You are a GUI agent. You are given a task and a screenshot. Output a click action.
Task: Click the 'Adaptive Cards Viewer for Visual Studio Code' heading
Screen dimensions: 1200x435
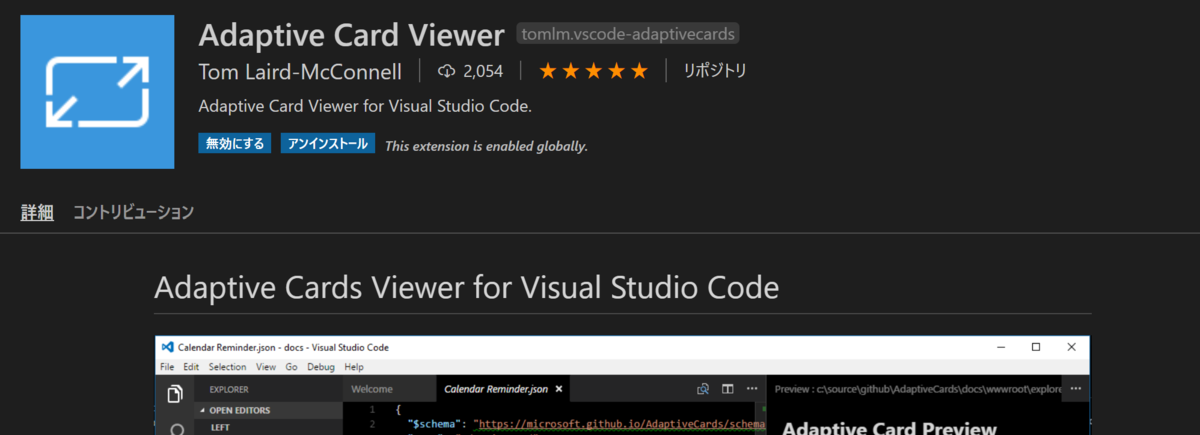(466, 287)
